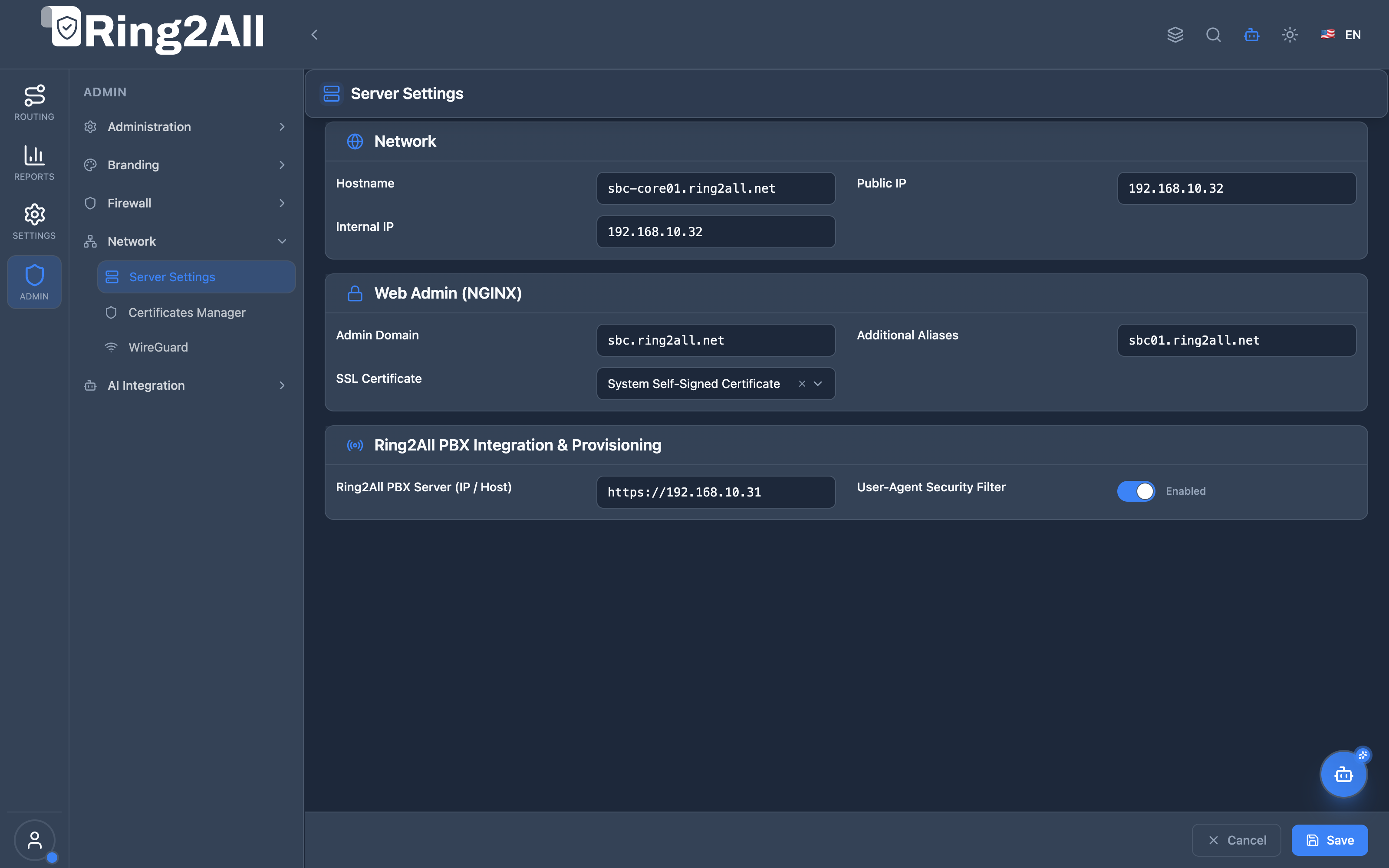Edit the Additional Aliases field
Viewport: 1389px width, 868px height.
click(x=1236, y=340)
